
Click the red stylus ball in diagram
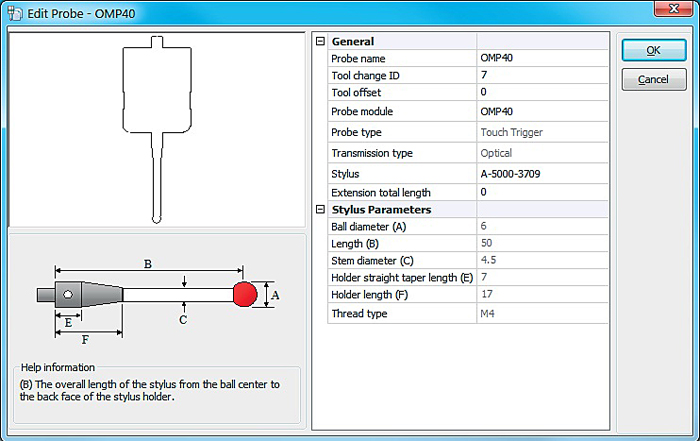tap(245, 294)
